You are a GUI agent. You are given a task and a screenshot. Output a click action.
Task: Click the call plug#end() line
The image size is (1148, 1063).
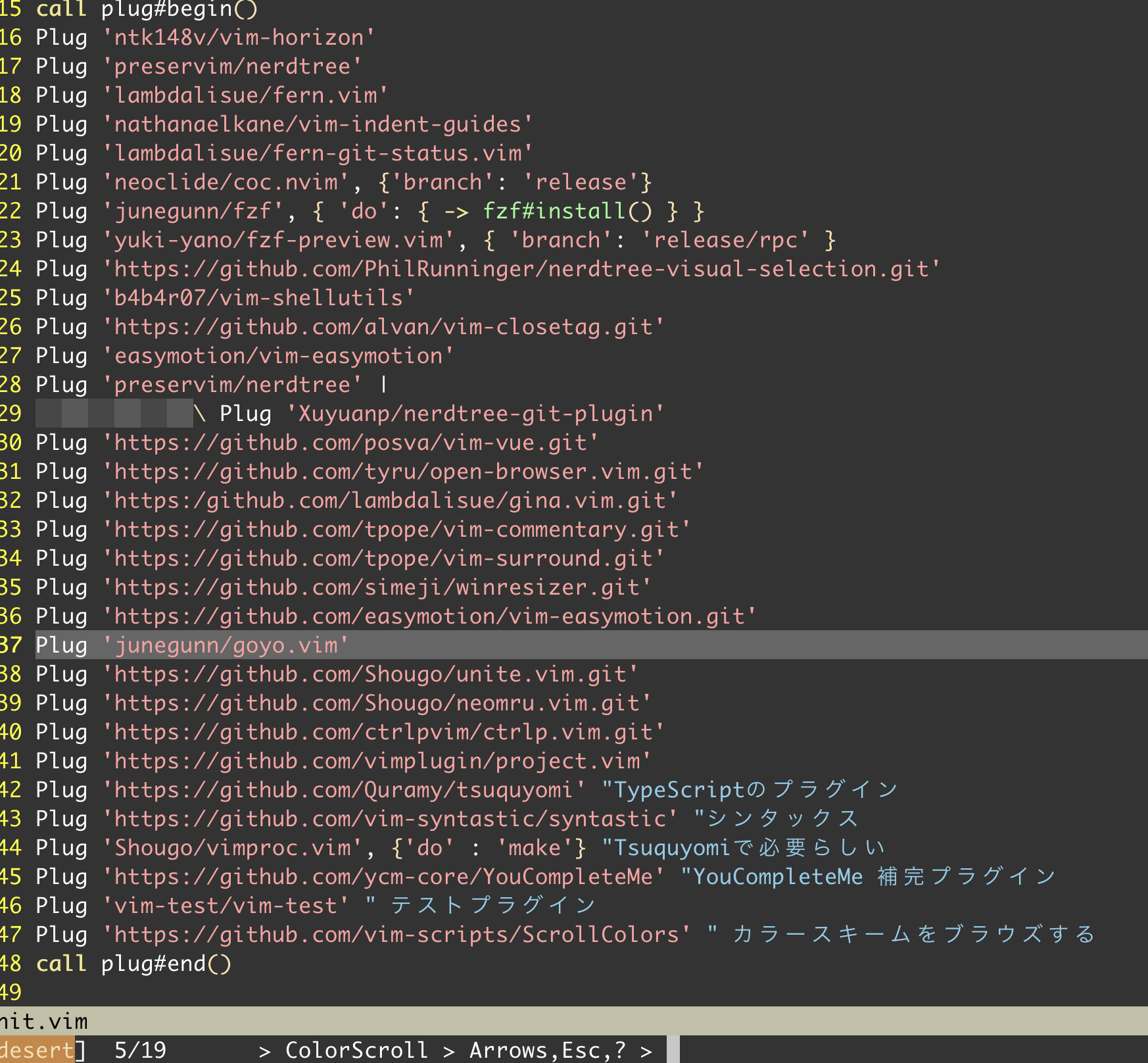(x=132, y=963)
